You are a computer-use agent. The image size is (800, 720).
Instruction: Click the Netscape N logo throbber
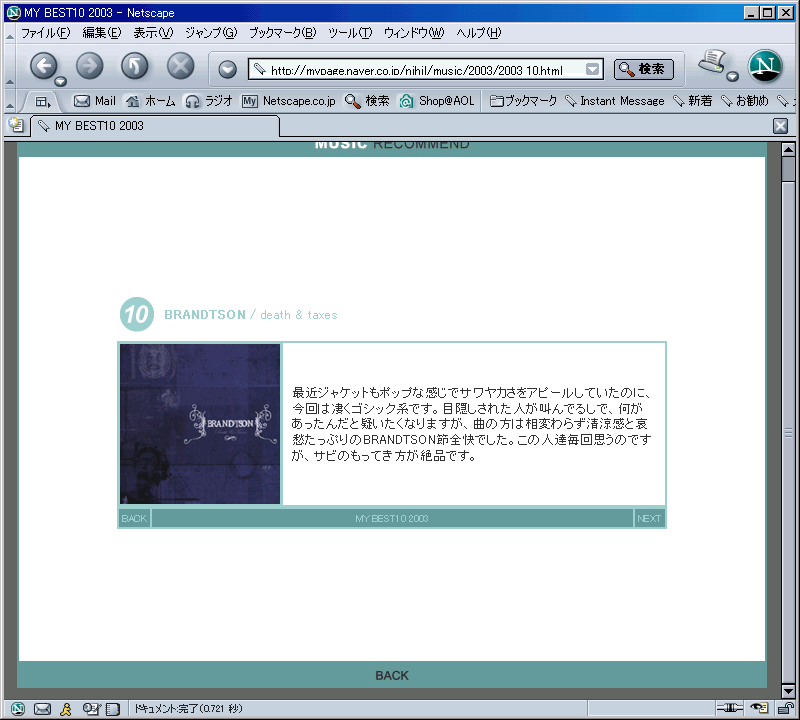(x=765, y=66)
